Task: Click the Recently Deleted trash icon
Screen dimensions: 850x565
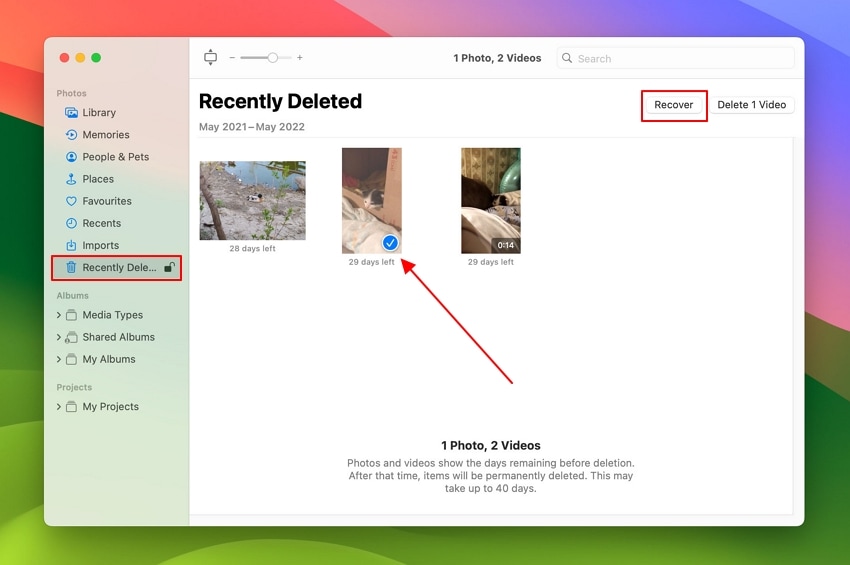Action: point(71,267)
